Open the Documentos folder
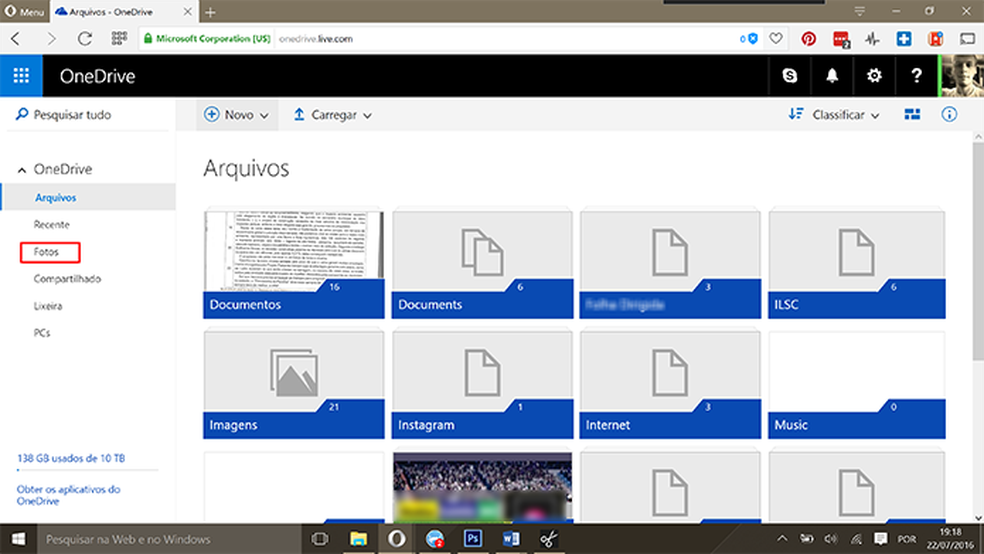 click(294, 265)
